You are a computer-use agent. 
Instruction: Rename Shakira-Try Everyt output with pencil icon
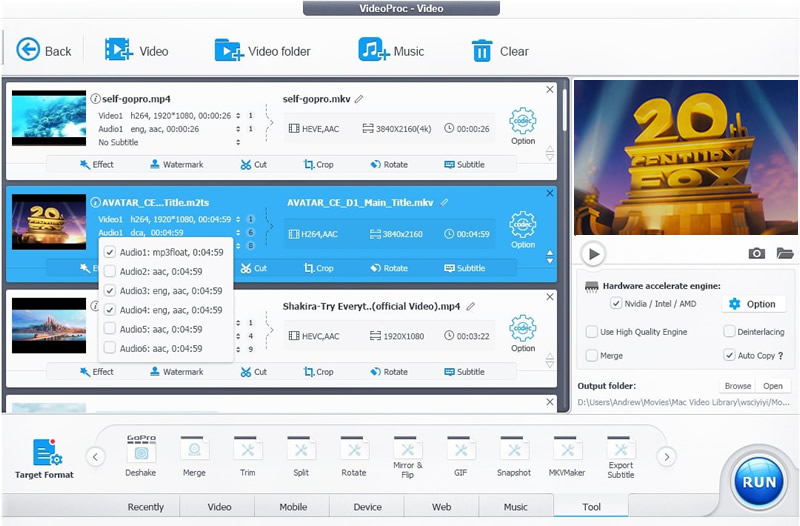point(470,306)
